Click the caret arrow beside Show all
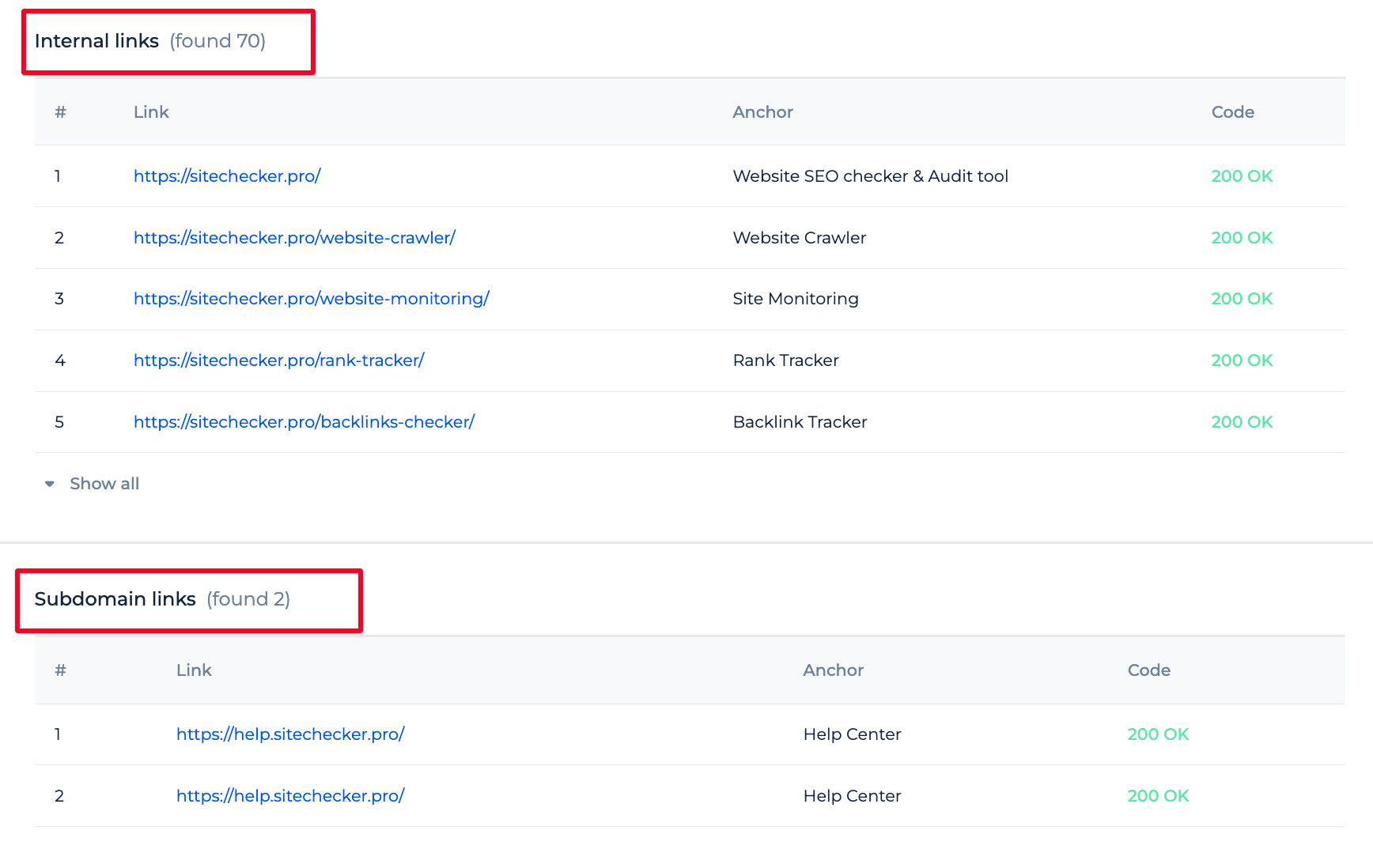This screenshot has width=1373, height=868. click(50, 484)
